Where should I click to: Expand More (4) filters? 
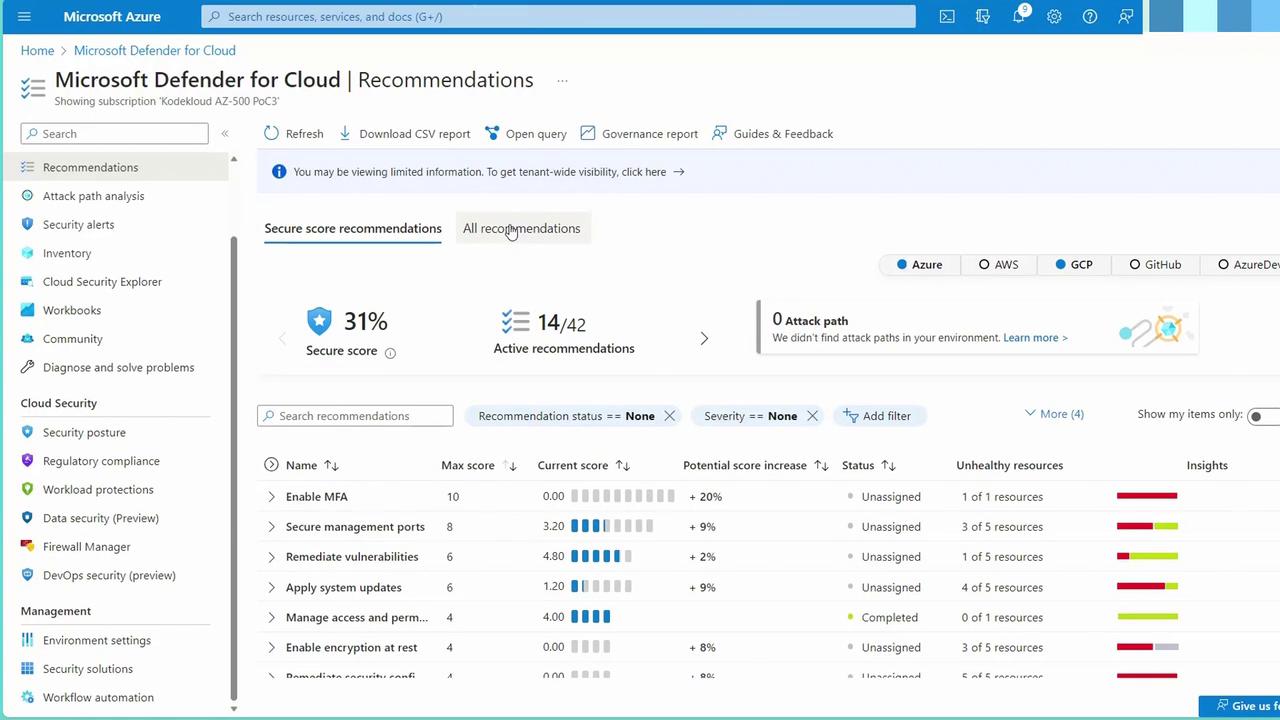click(x=1054, y=414)
